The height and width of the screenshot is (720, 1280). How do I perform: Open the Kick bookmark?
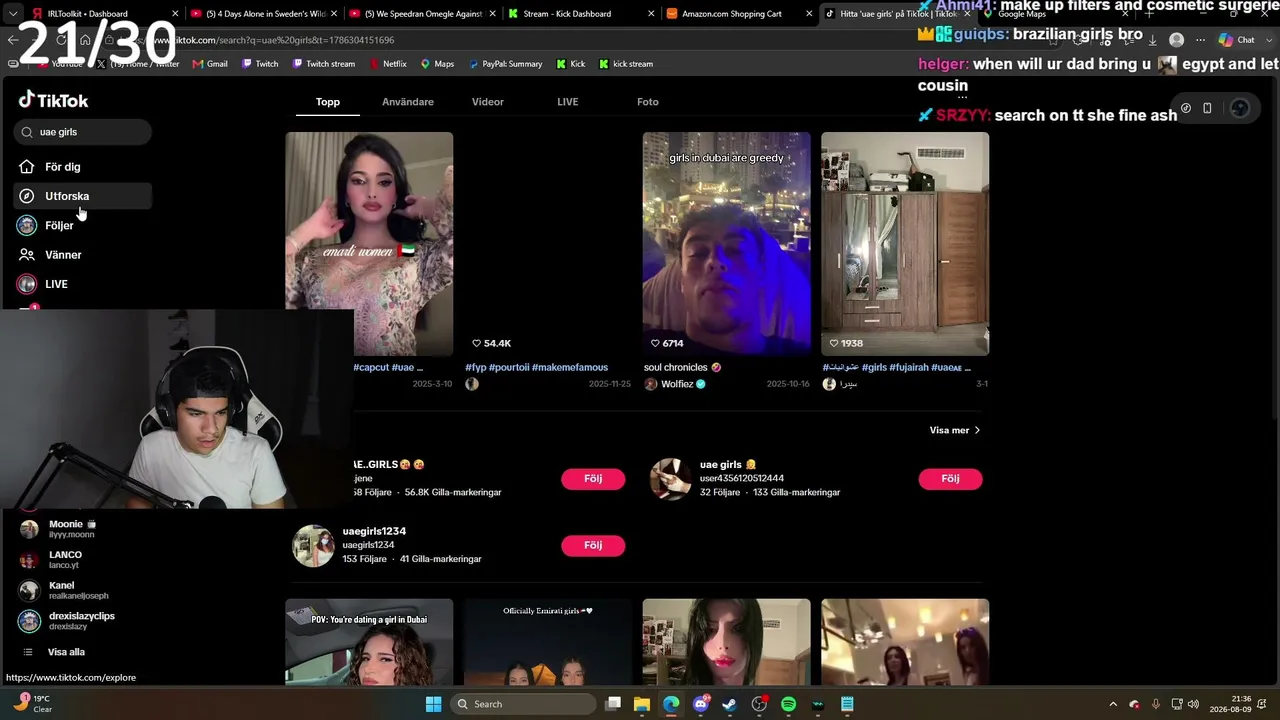570,64
